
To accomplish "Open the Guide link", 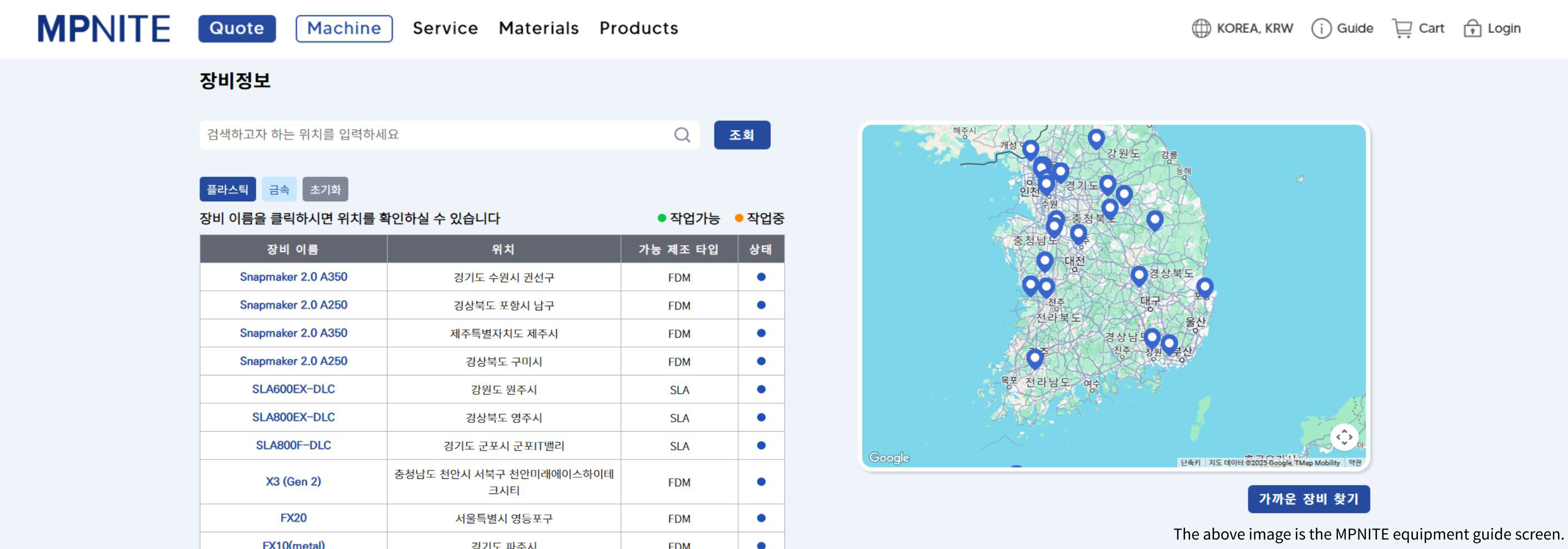I will pyautogui.click(x=1355, y=28).
